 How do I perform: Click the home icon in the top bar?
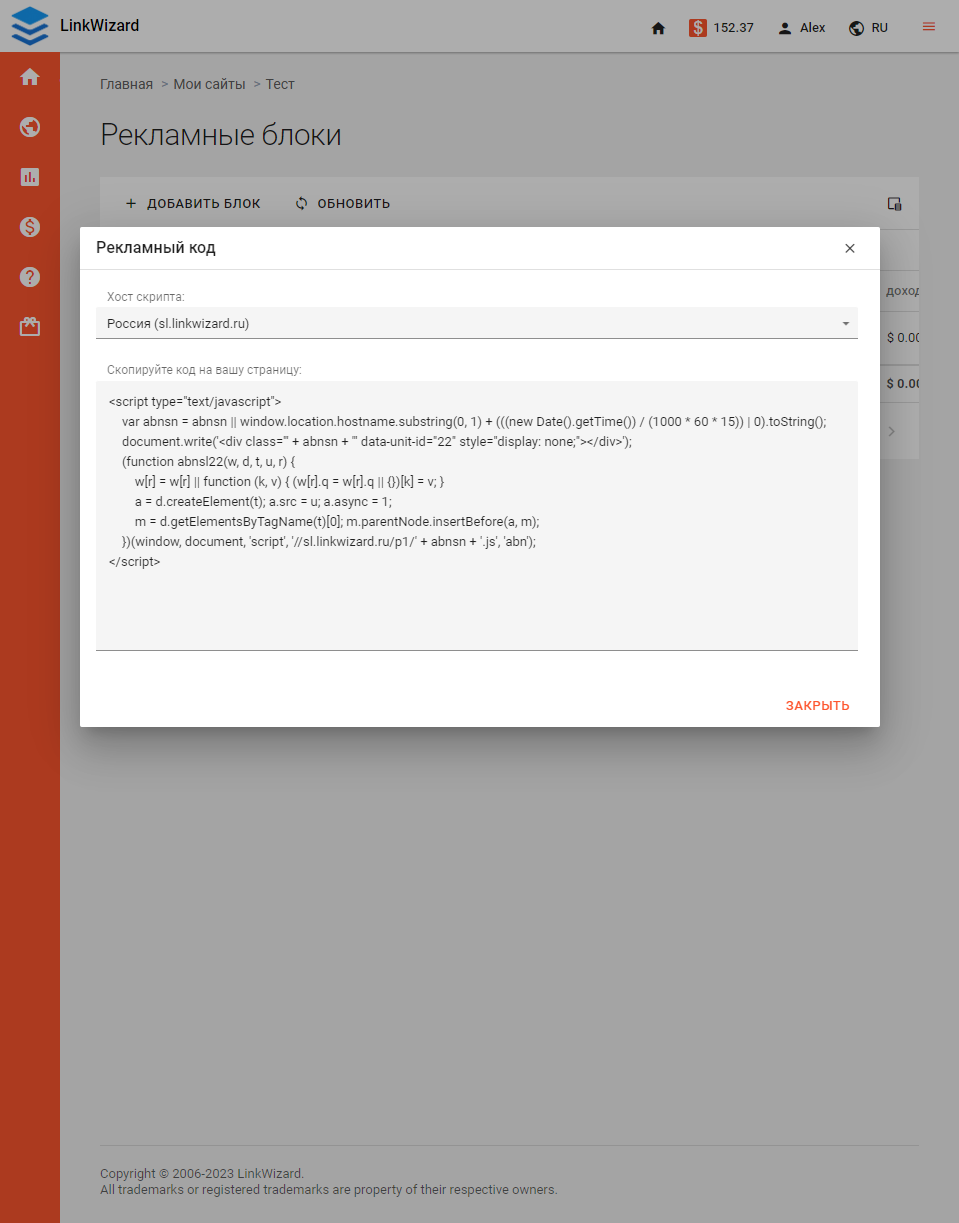[658, 28]
